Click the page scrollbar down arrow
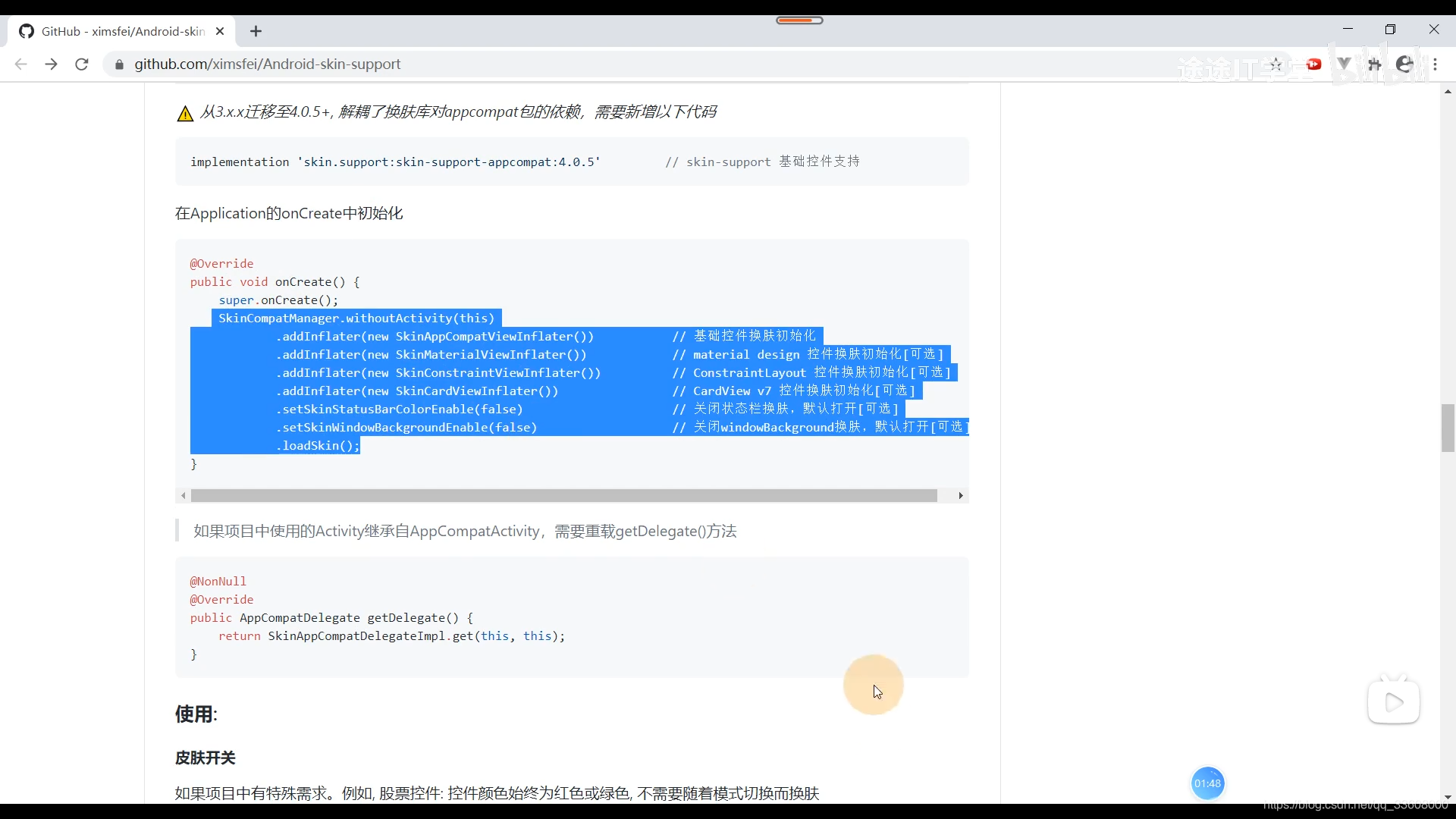 (1448, 797)
